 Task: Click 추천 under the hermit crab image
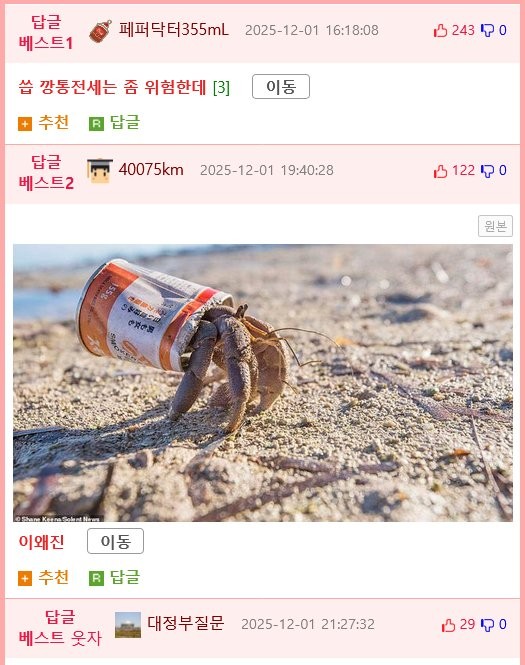44,577
